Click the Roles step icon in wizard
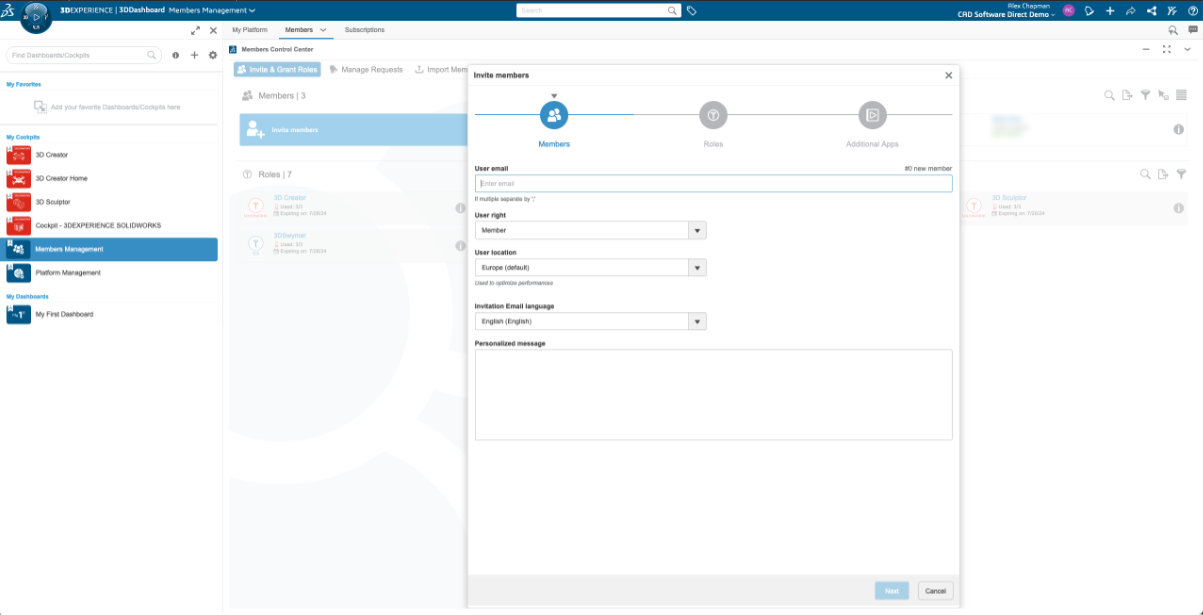1203x615 pixels. click(713, 115)
